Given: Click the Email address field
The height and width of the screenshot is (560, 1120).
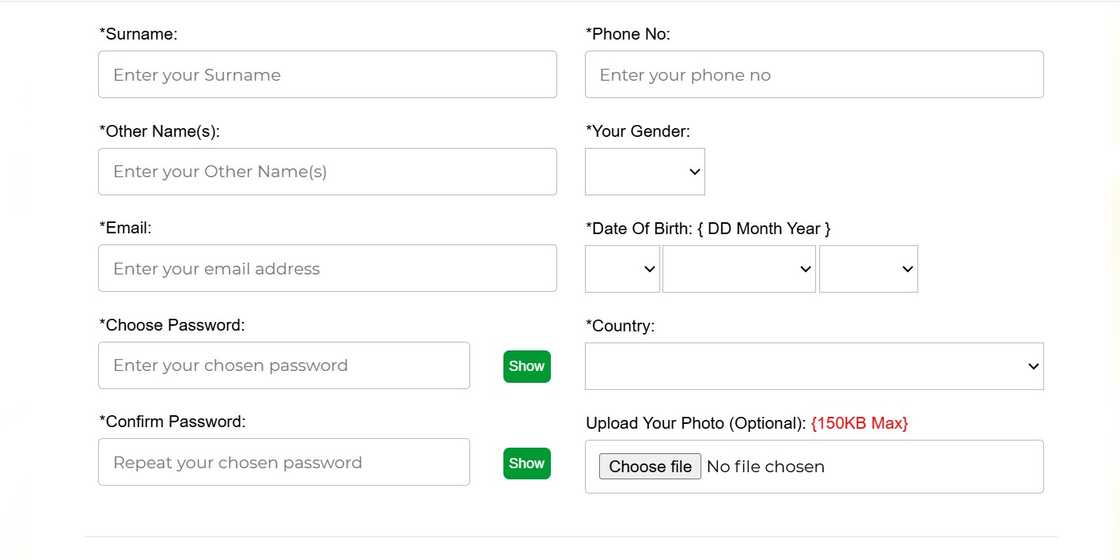Looking at the screenshot, I should [327, 269].
